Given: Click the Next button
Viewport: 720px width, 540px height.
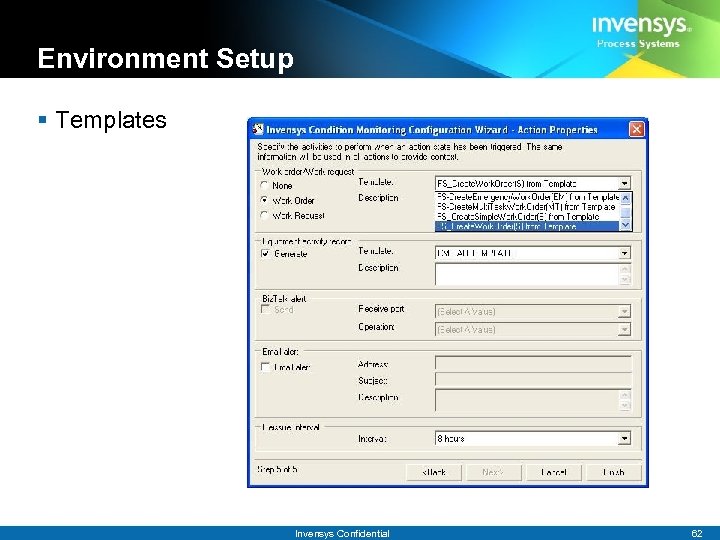Looking at the screenshot, I should coord(494,472).
